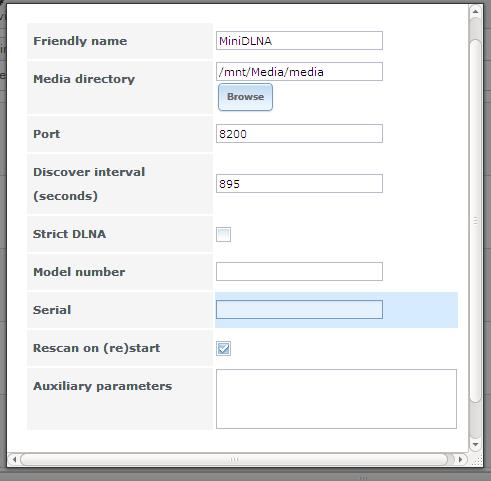Click into the Media directory path field
Image resolution: width=491 pixels, height=481 pixels.
(299, 72)
